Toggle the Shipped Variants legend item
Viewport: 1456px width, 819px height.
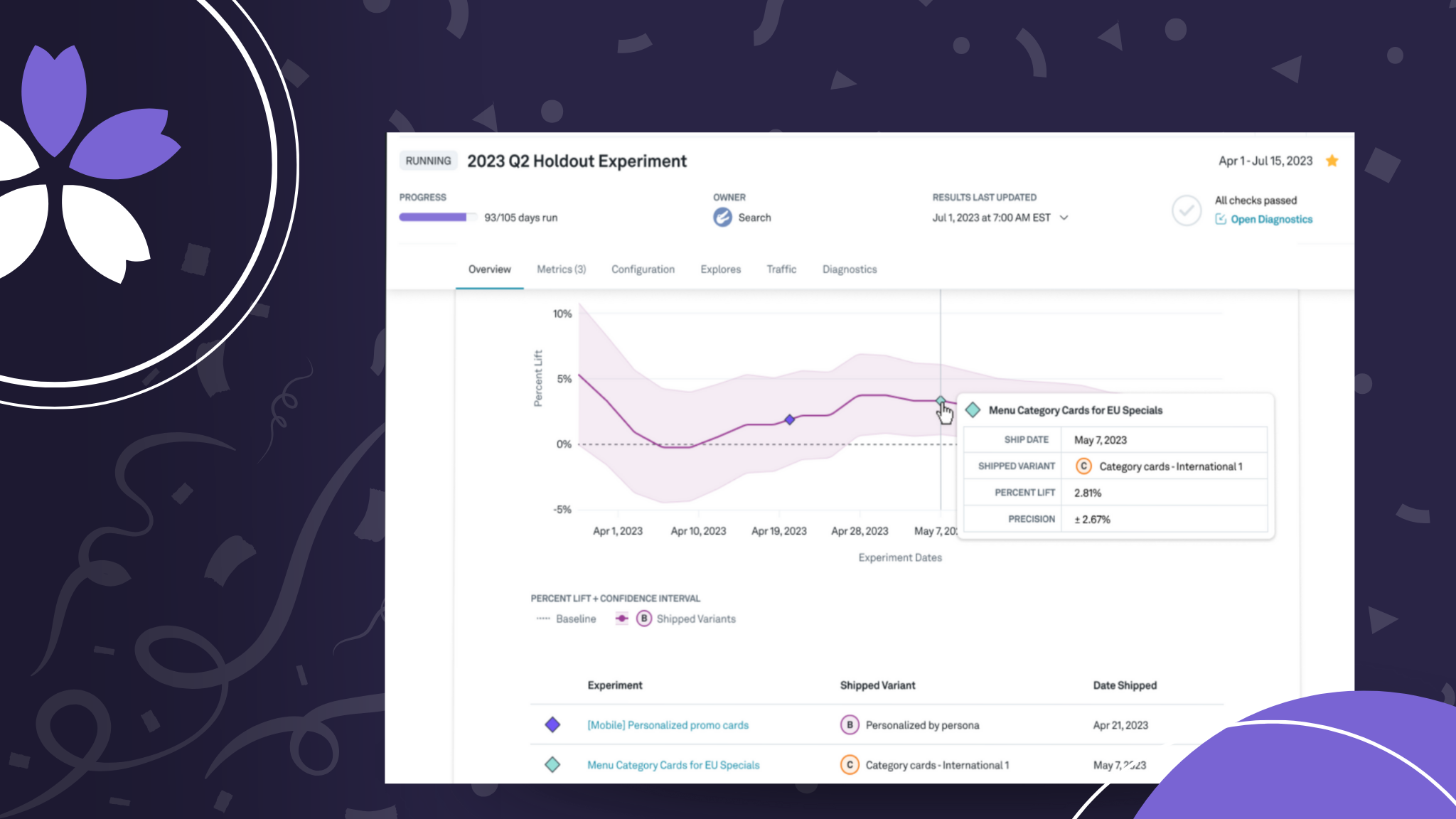(x=695, y=619)
